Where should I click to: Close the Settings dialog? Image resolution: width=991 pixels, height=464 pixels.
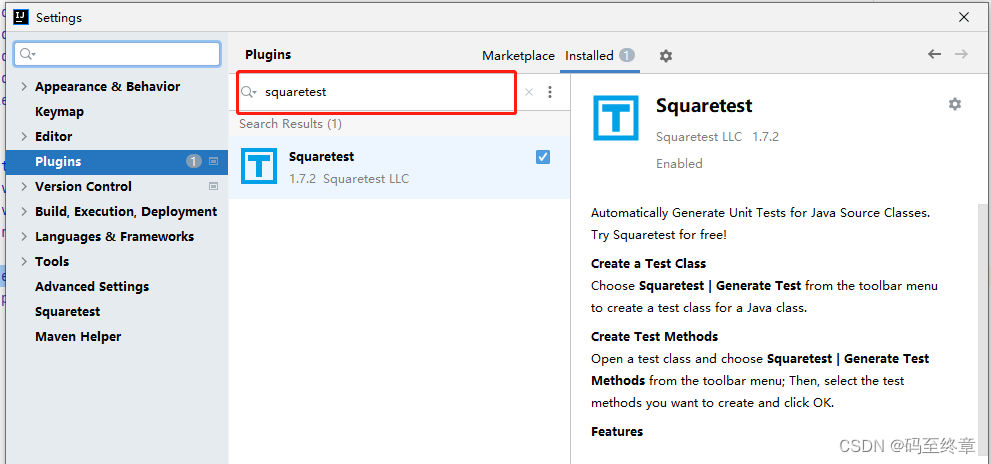(964, 18)
